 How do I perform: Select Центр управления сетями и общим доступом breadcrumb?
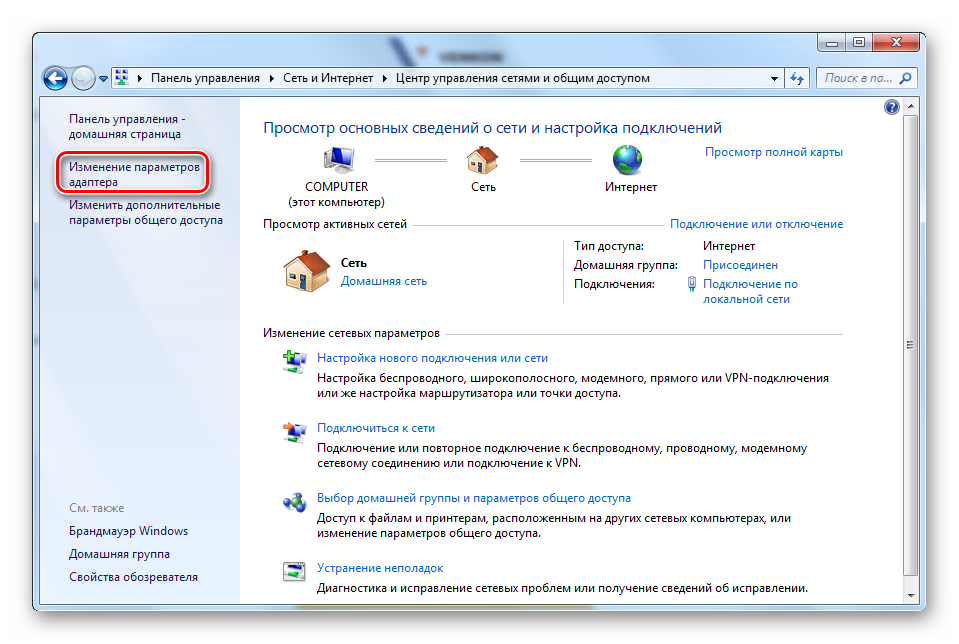tap(522, 78)
